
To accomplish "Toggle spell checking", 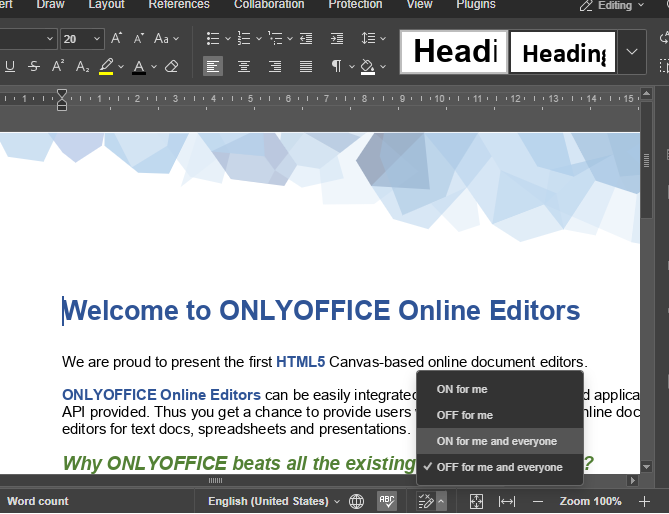I will (x=387, y=501).
